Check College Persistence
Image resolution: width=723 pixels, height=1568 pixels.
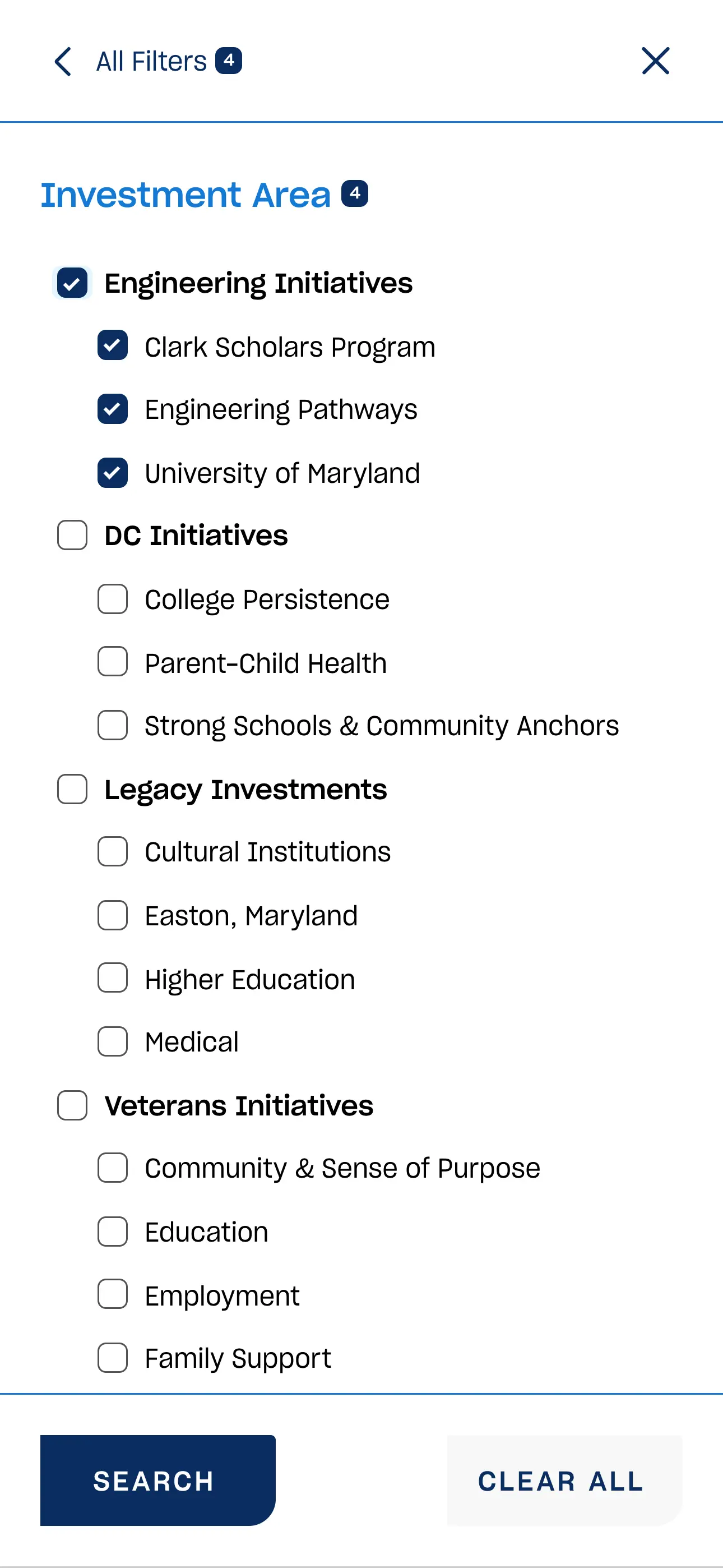[113, 600]
